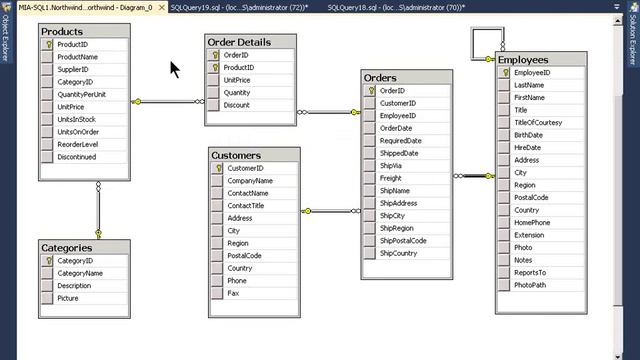The height and width of the screenshot is (360, 640).
Task: Click row selector beside Fax
Action: [217, 293]
